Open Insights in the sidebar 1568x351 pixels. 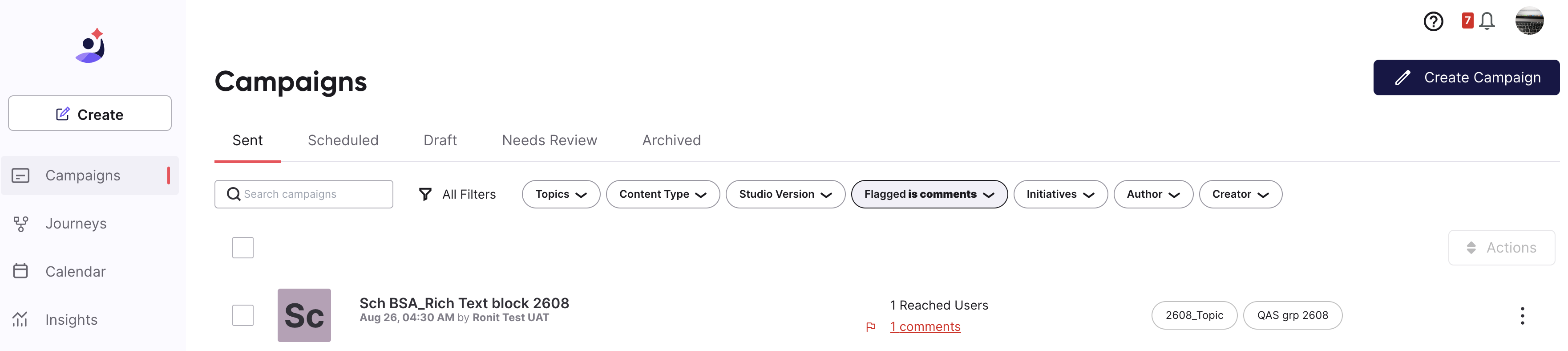tap(71, 320)
